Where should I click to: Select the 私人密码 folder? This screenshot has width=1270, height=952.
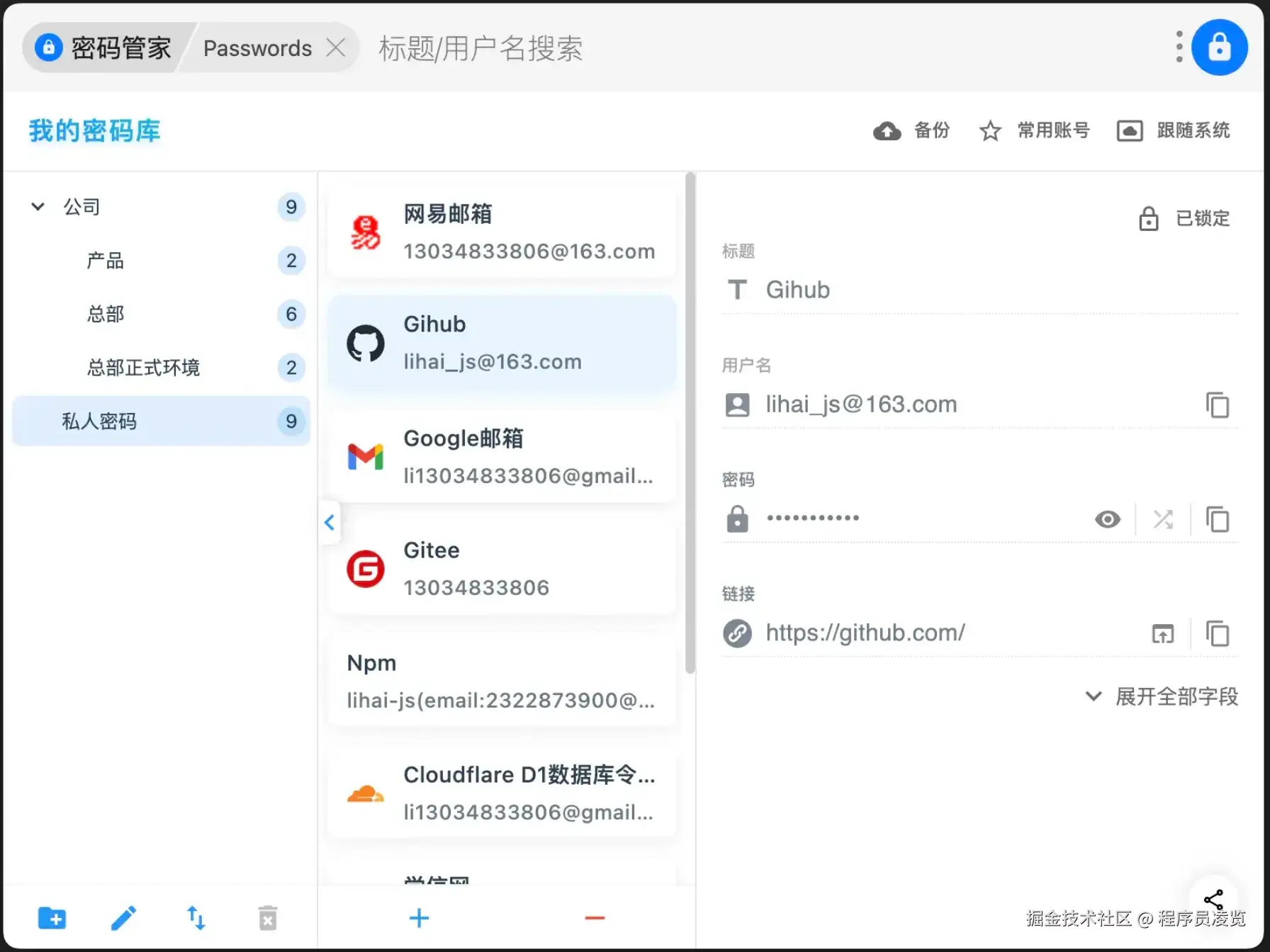point(162,421)
